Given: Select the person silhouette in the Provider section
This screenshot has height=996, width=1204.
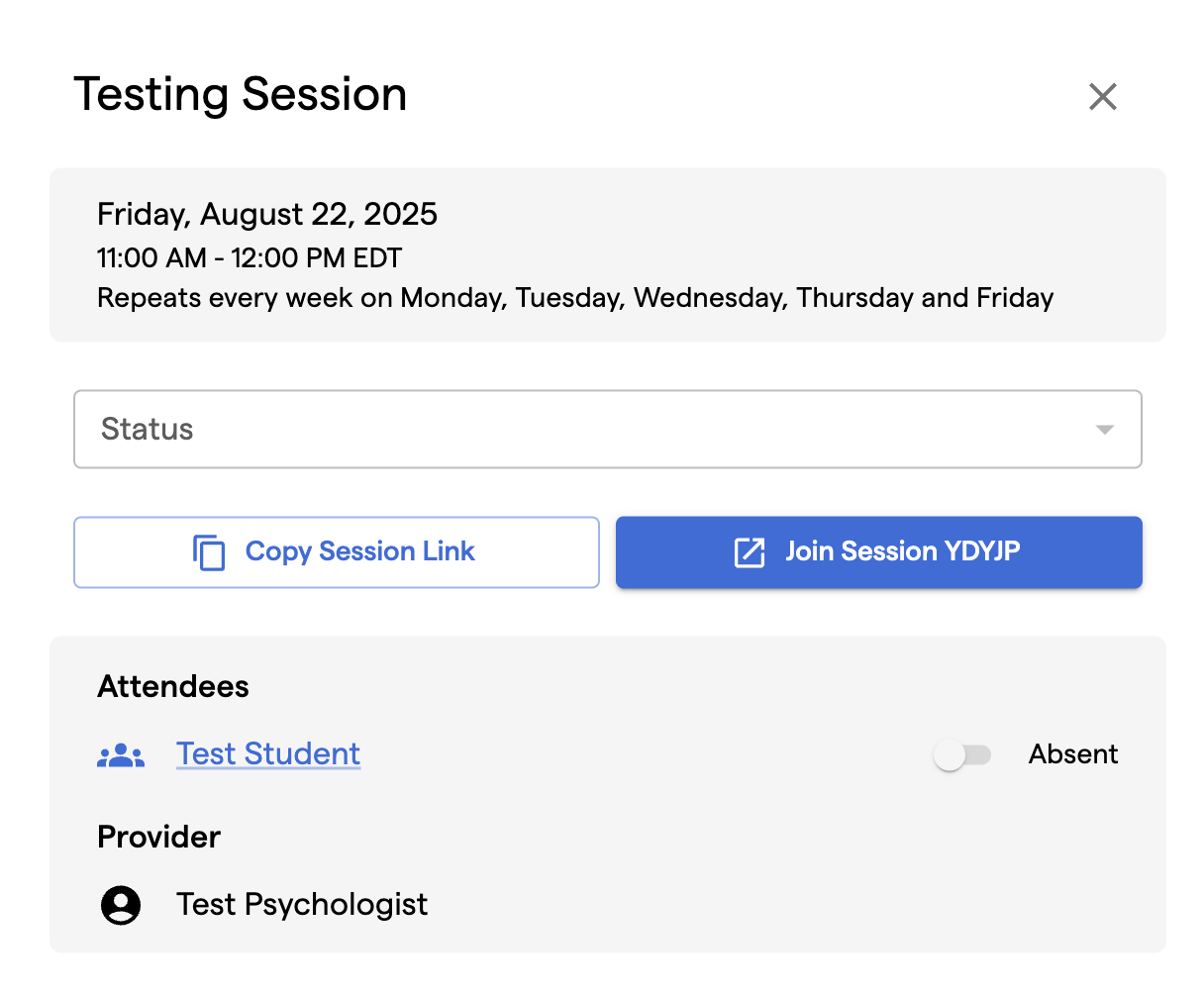Looking at the screenshot, I should coord(120,904).
